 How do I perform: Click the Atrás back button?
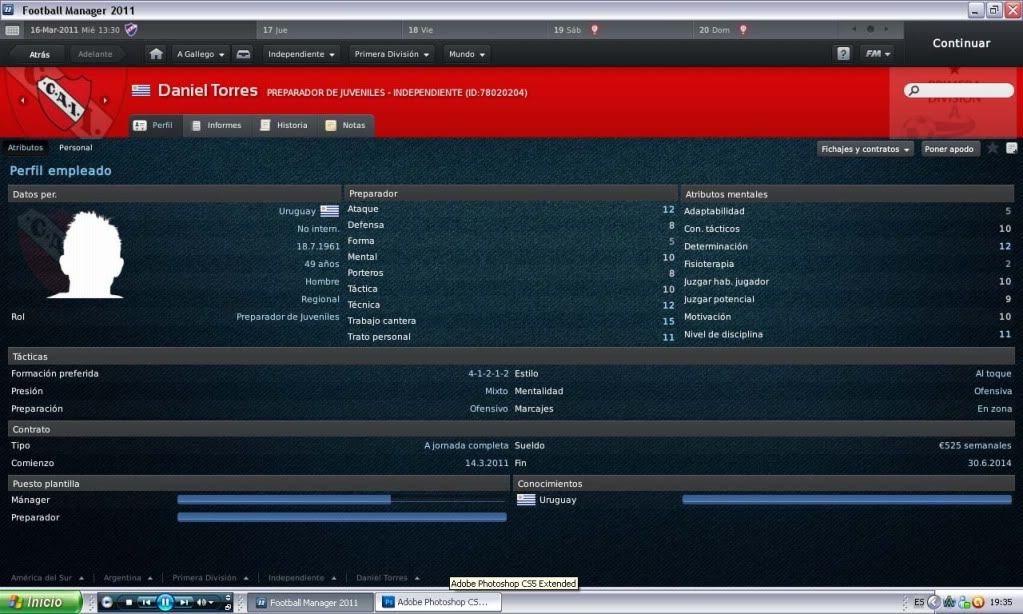(39, 54)
